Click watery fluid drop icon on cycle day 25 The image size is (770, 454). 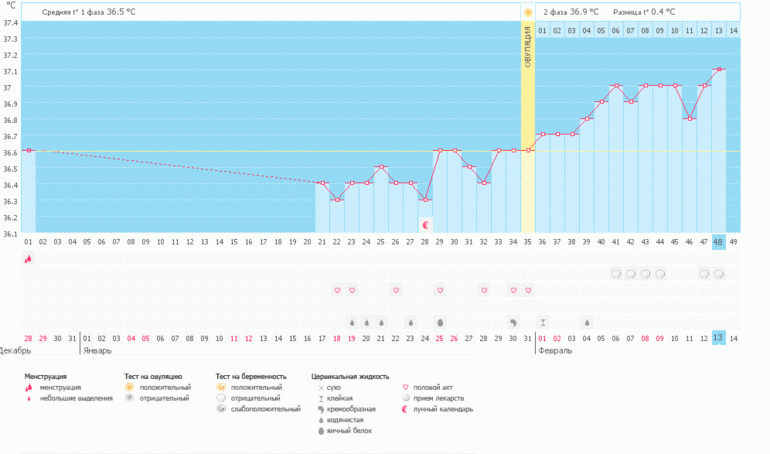pyautogui.click(x=381, y=322)
